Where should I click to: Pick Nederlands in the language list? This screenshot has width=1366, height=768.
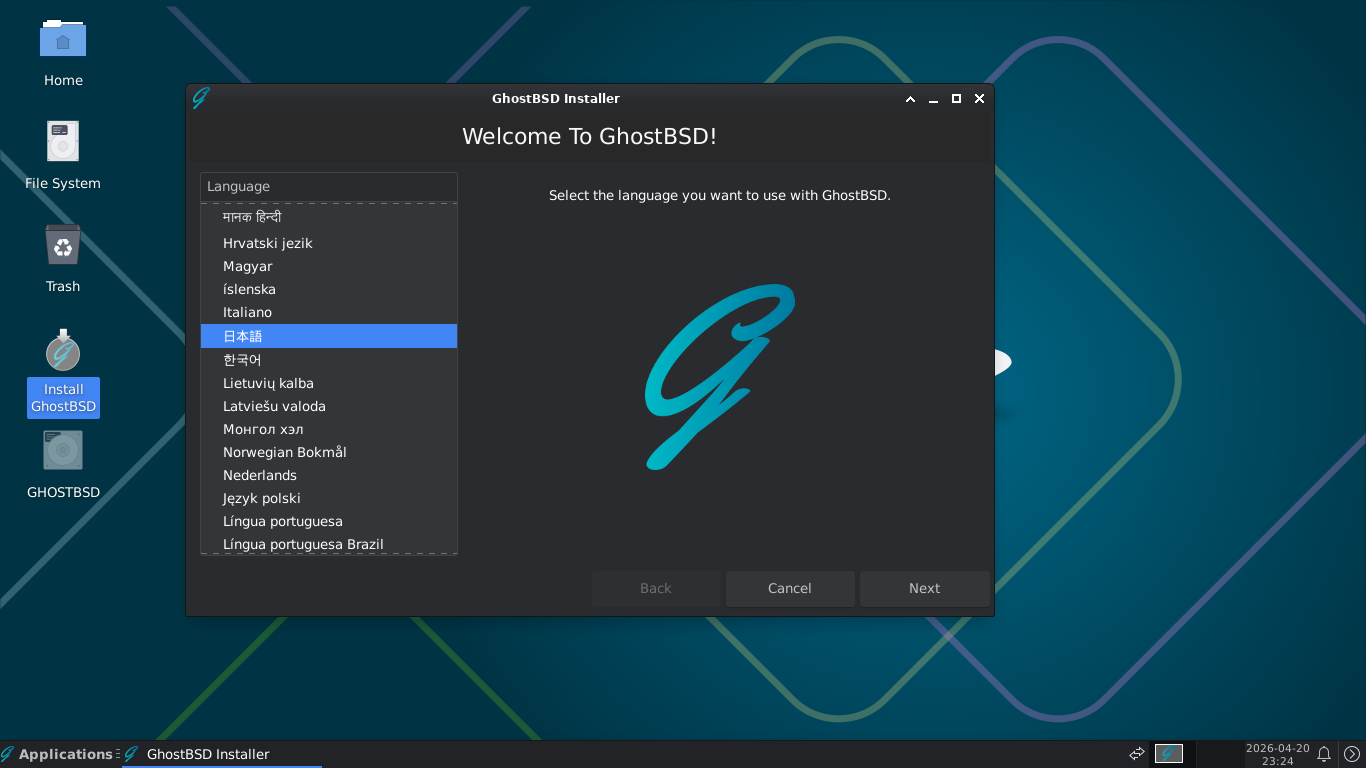(x=329, y=475)
